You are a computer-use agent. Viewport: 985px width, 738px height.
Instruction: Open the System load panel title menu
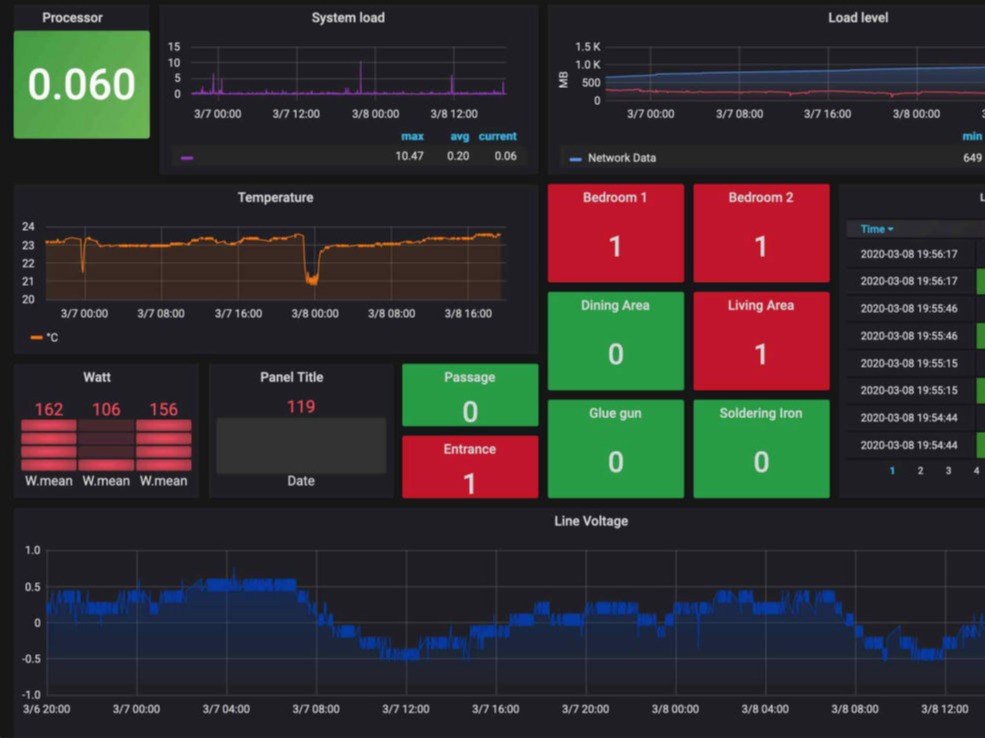click(x=347, y=18)
